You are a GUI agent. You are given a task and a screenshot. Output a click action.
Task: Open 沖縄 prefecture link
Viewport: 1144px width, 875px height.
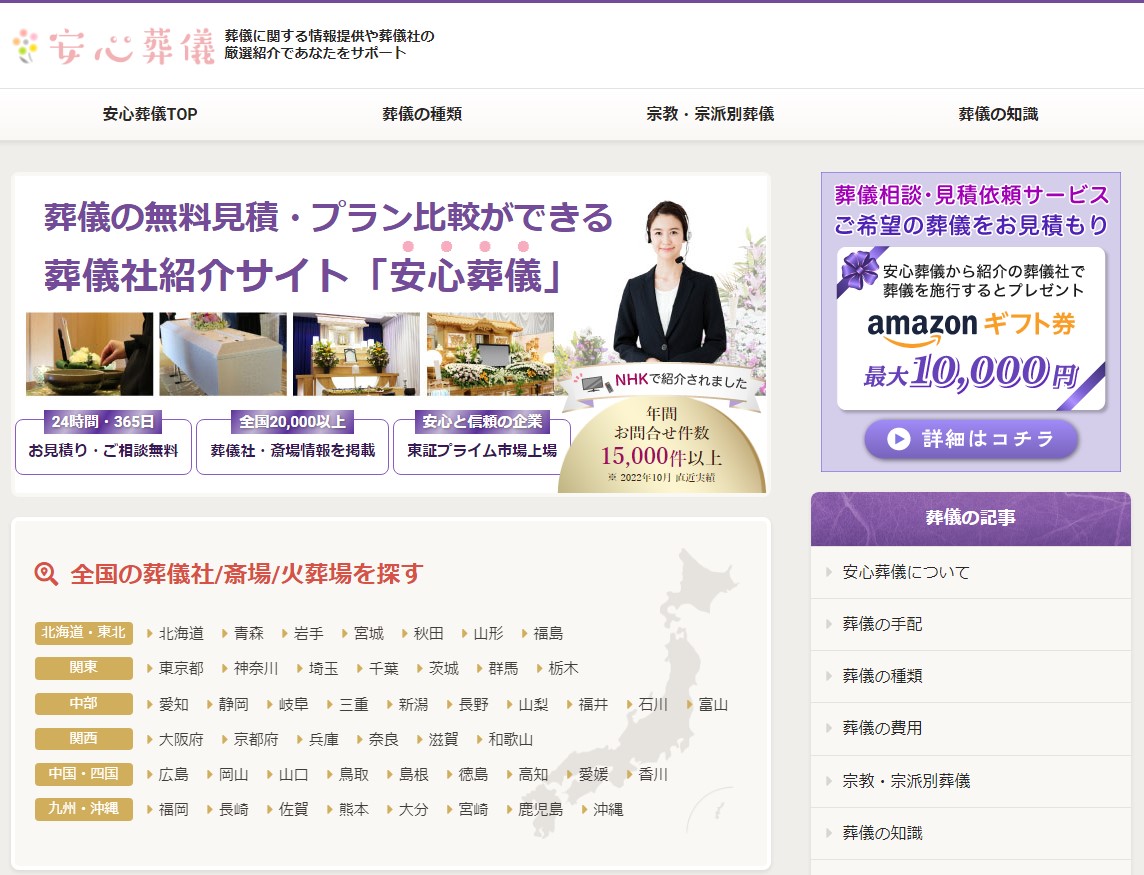[608, 809]
